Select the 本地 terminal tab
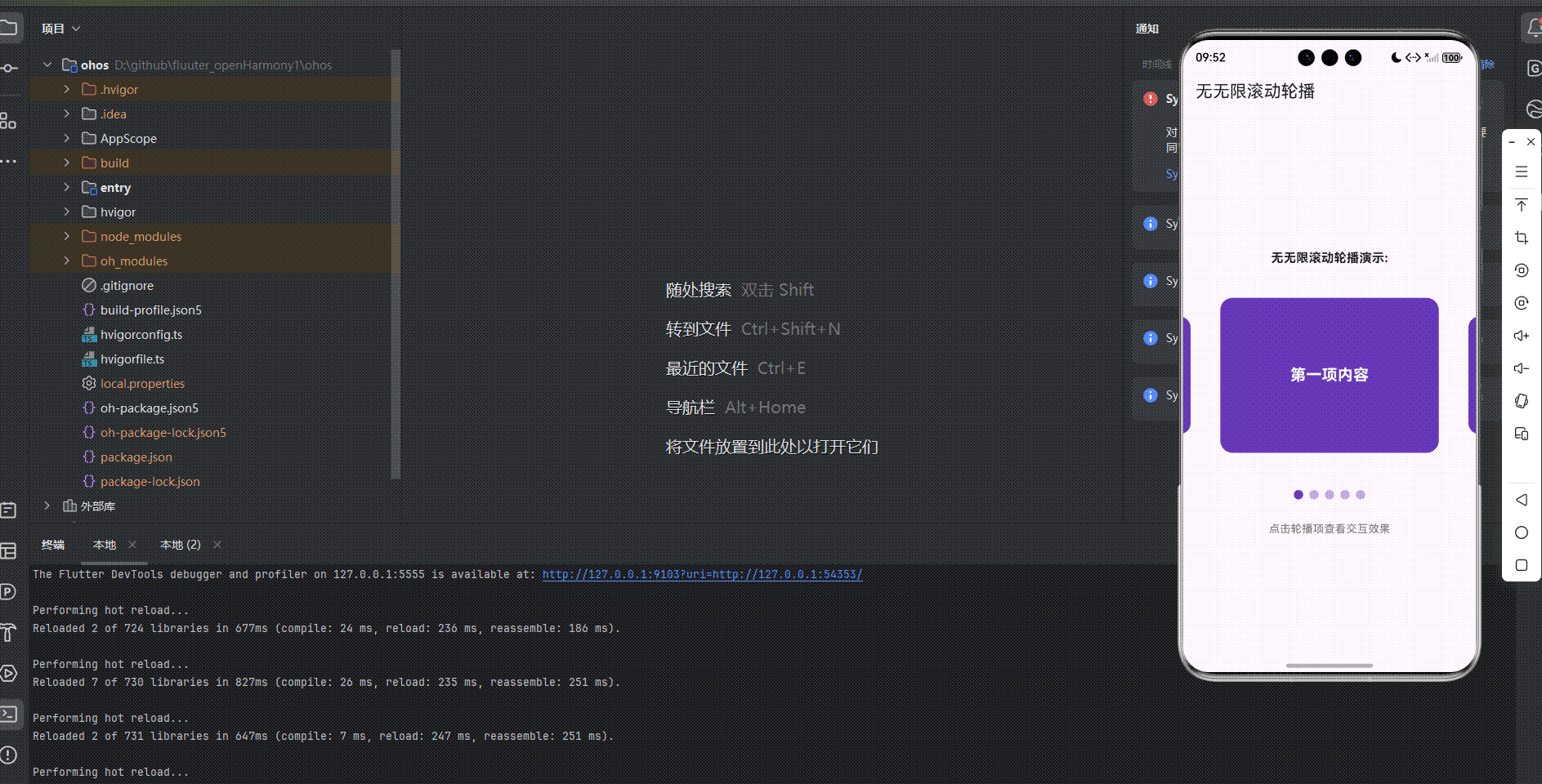Image resolution: width=1542 pixels, height=784 pixels. 105,545
